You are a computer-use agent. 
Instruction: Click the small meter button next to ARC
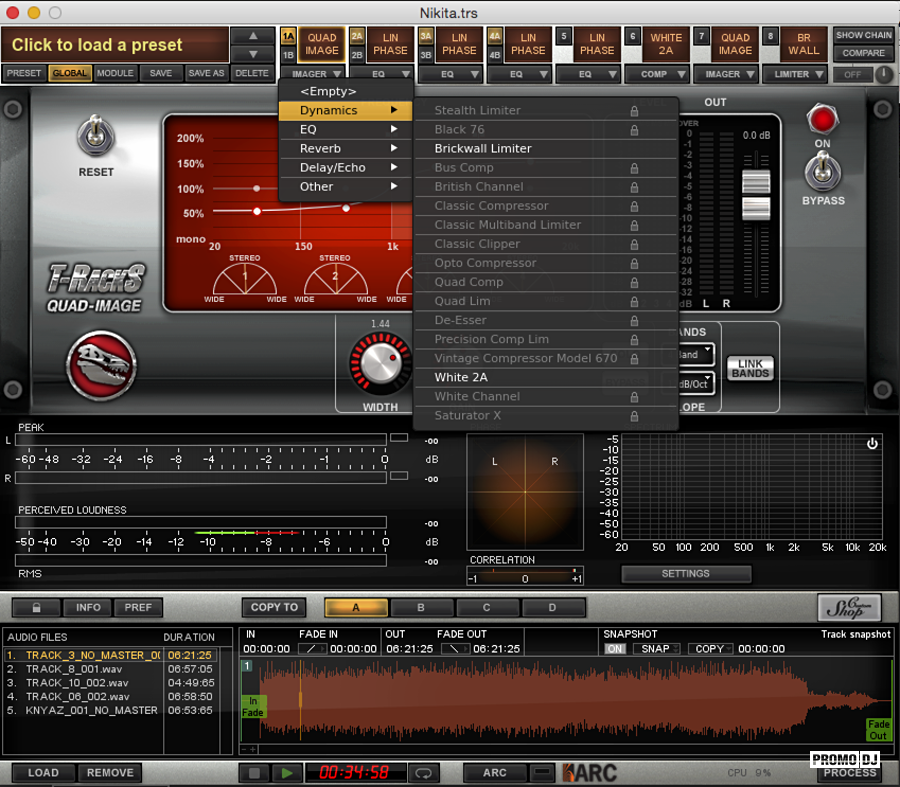542,773
